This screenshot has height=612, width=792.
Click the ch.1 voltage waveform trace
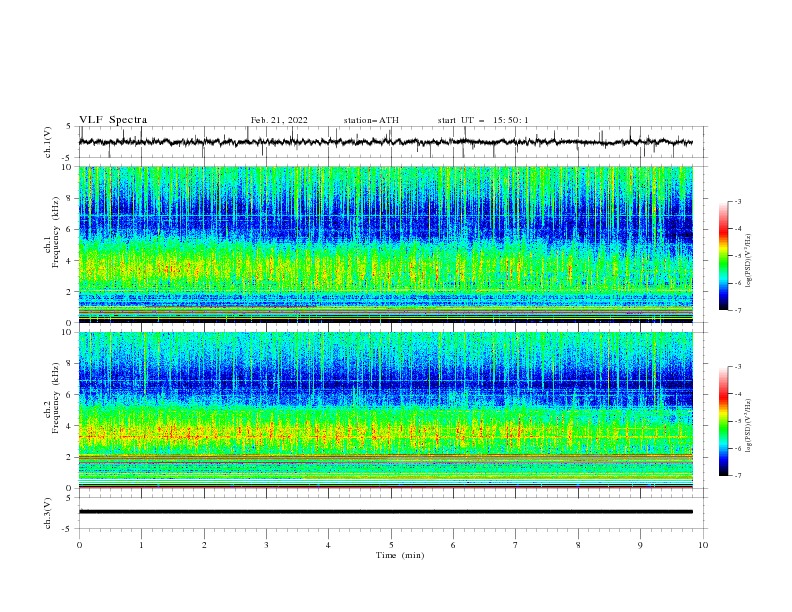tap(386, 142)
